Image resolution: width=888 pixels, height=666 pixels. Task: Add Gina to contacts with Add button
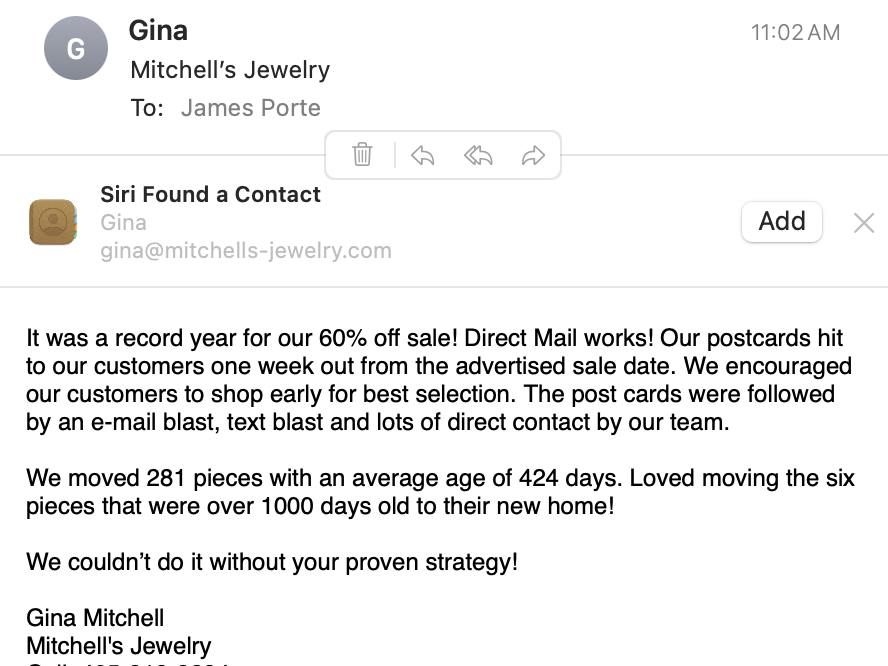click(x=781, y=221)
